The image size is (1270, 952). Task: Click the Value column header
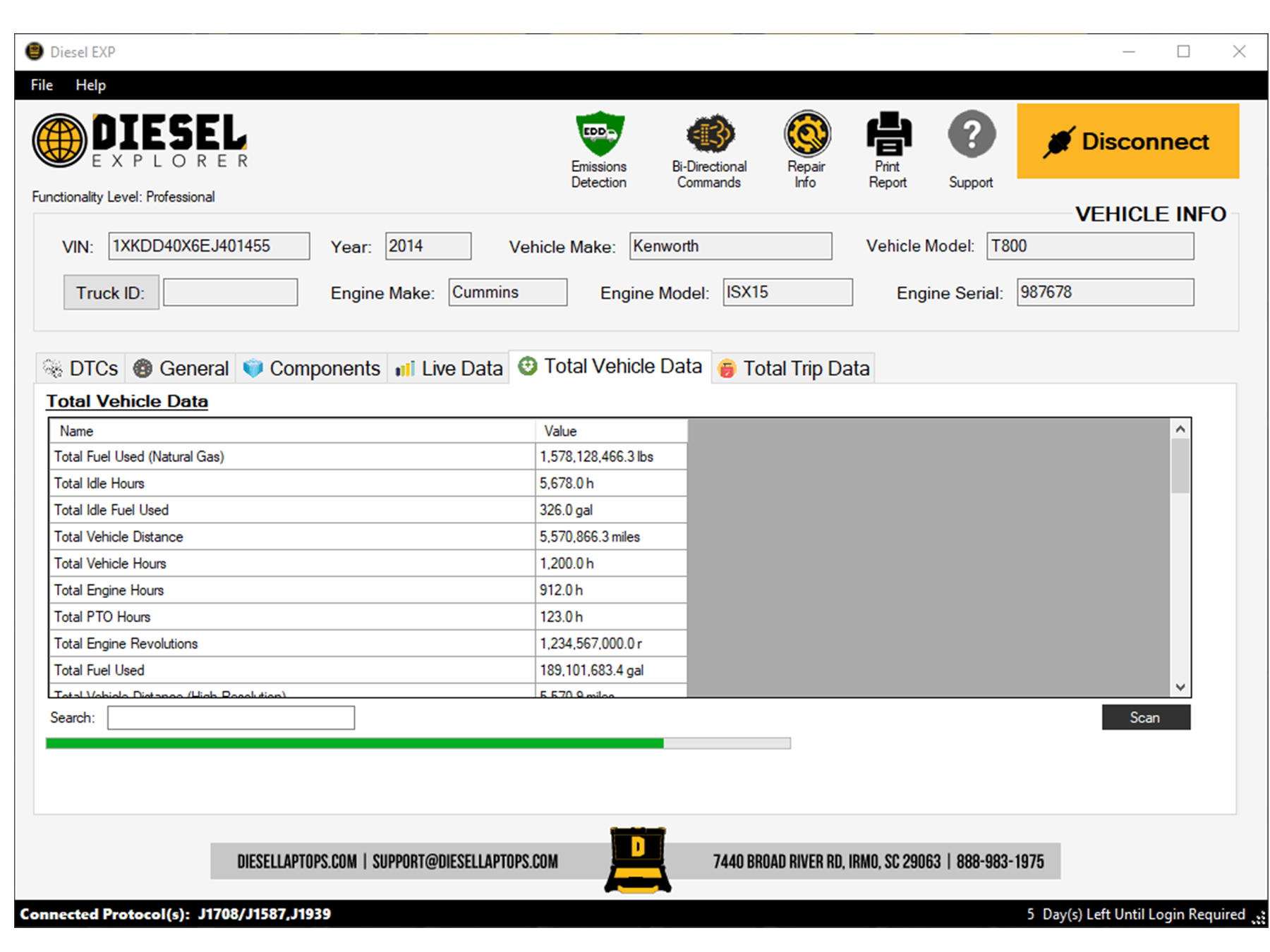pos(612,431)
